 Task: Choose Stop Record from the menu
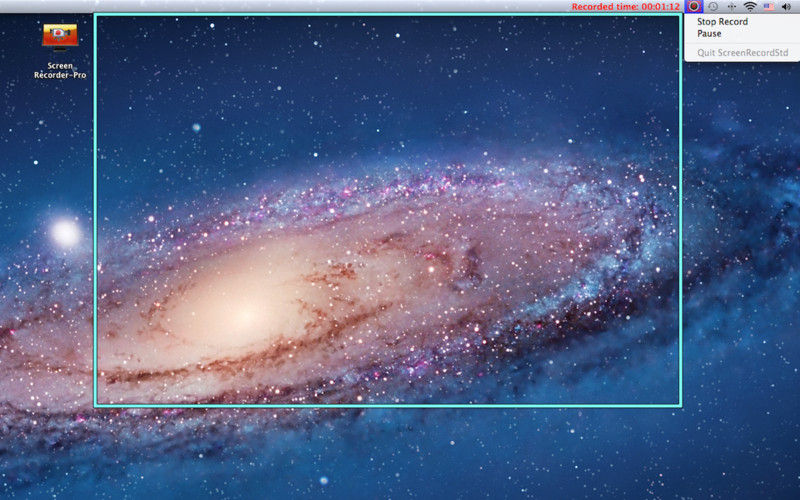click(722, 22)
